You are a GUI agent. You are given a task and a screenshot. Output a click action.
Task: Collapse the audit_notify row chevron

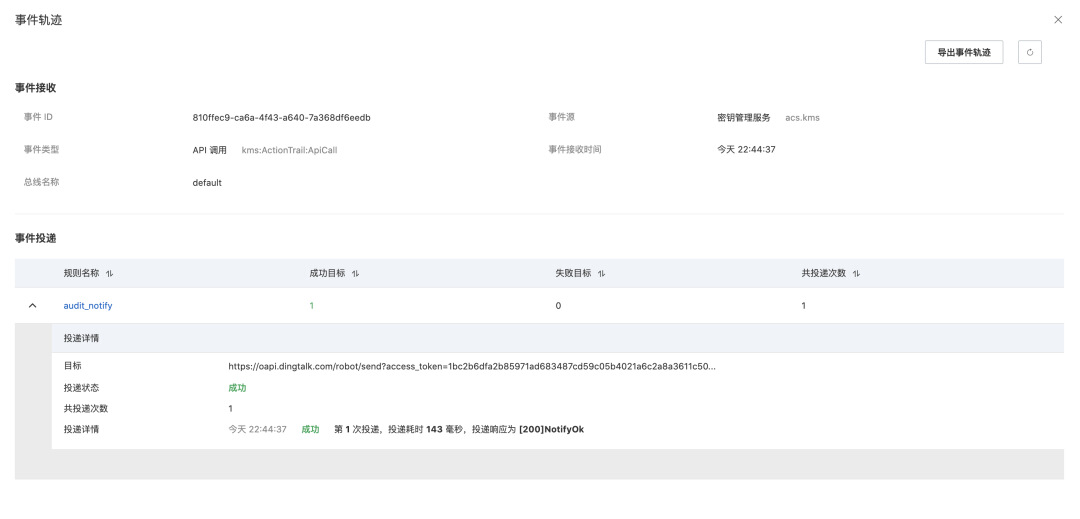[x=32, y=306]
